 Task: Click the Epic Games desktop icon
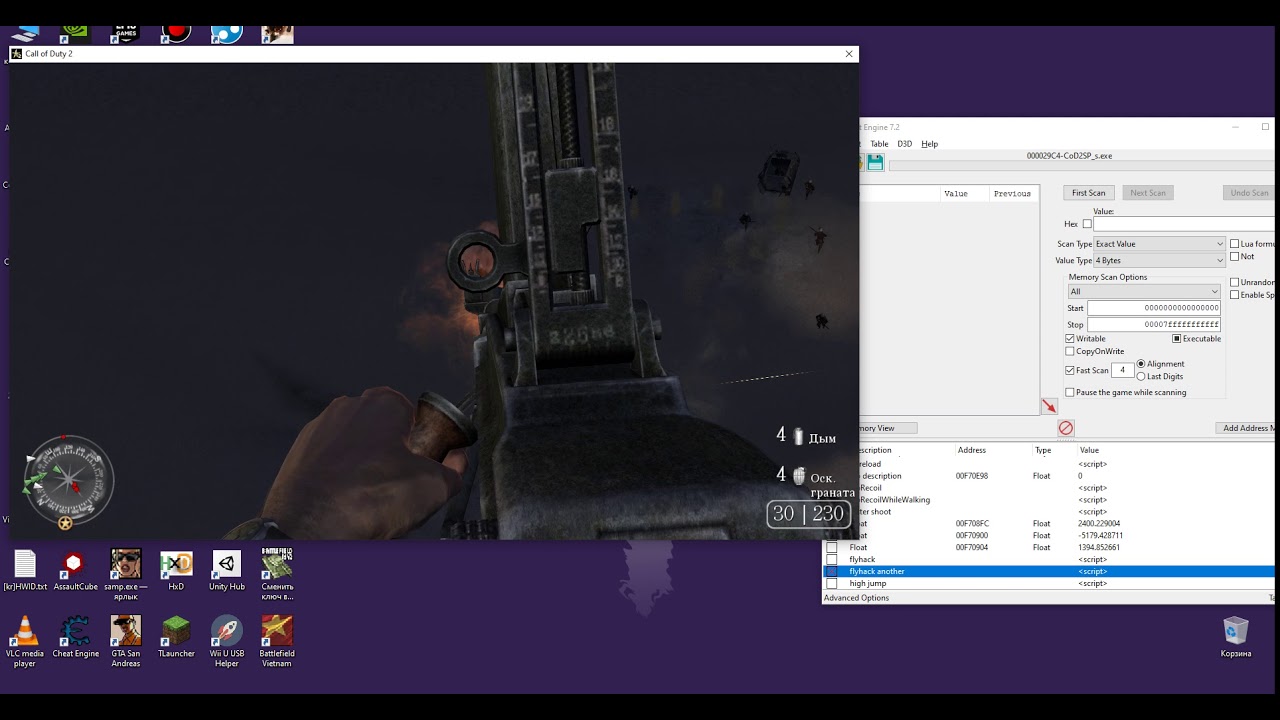(x=126, y=34)
